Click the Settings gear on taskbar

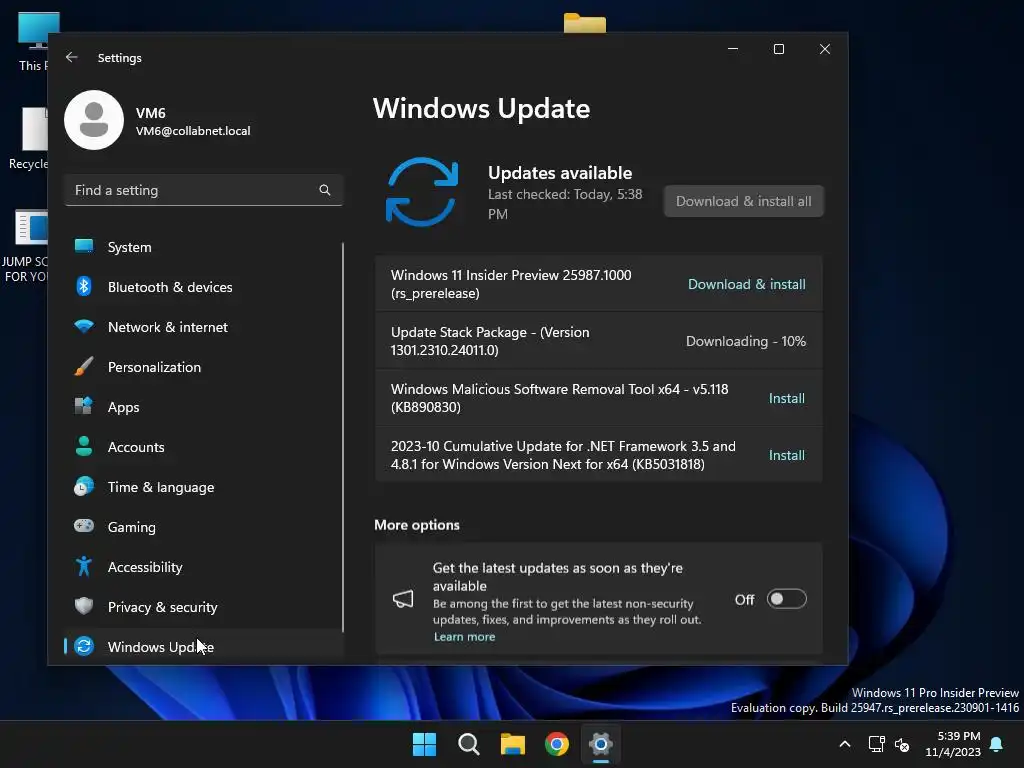[x=600, y=744]
